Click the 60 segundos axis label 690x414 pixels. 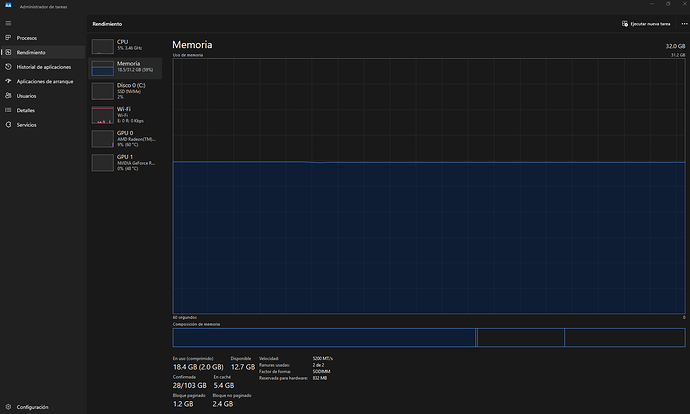tap(185, 317)
